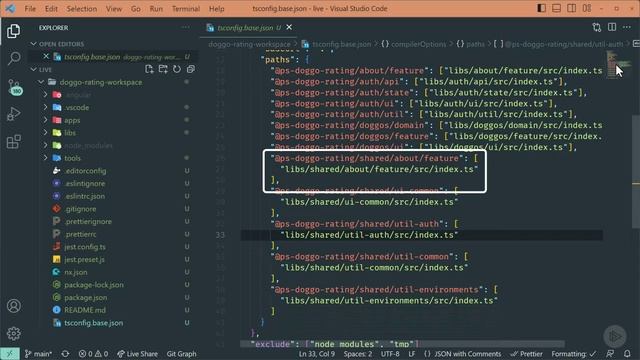This screenshot has height=360, width=640.
Task: Click the editor minimap overview
Action: (x=618, y=64)
